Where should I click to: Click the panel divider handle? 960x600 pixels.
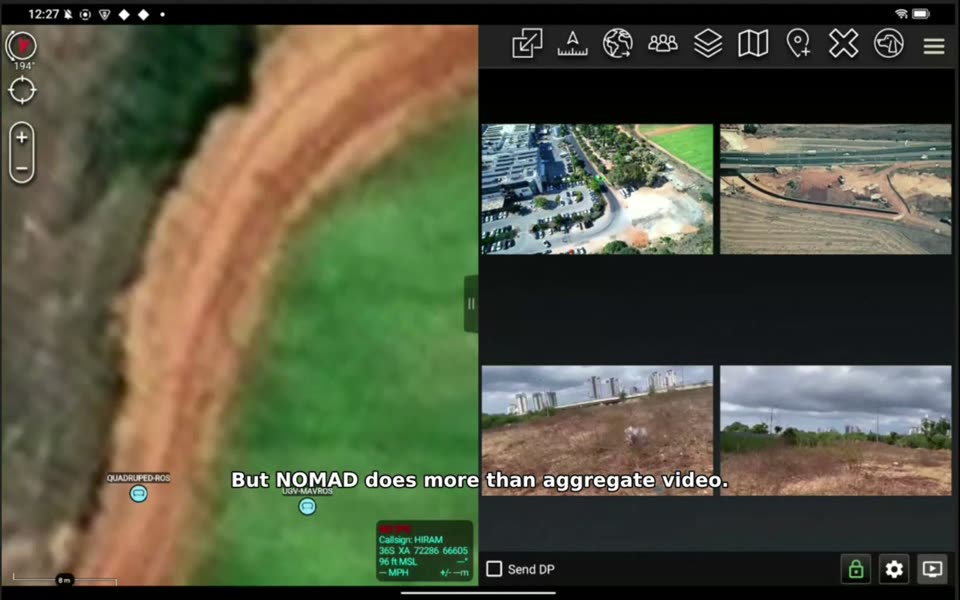[471, 304]
